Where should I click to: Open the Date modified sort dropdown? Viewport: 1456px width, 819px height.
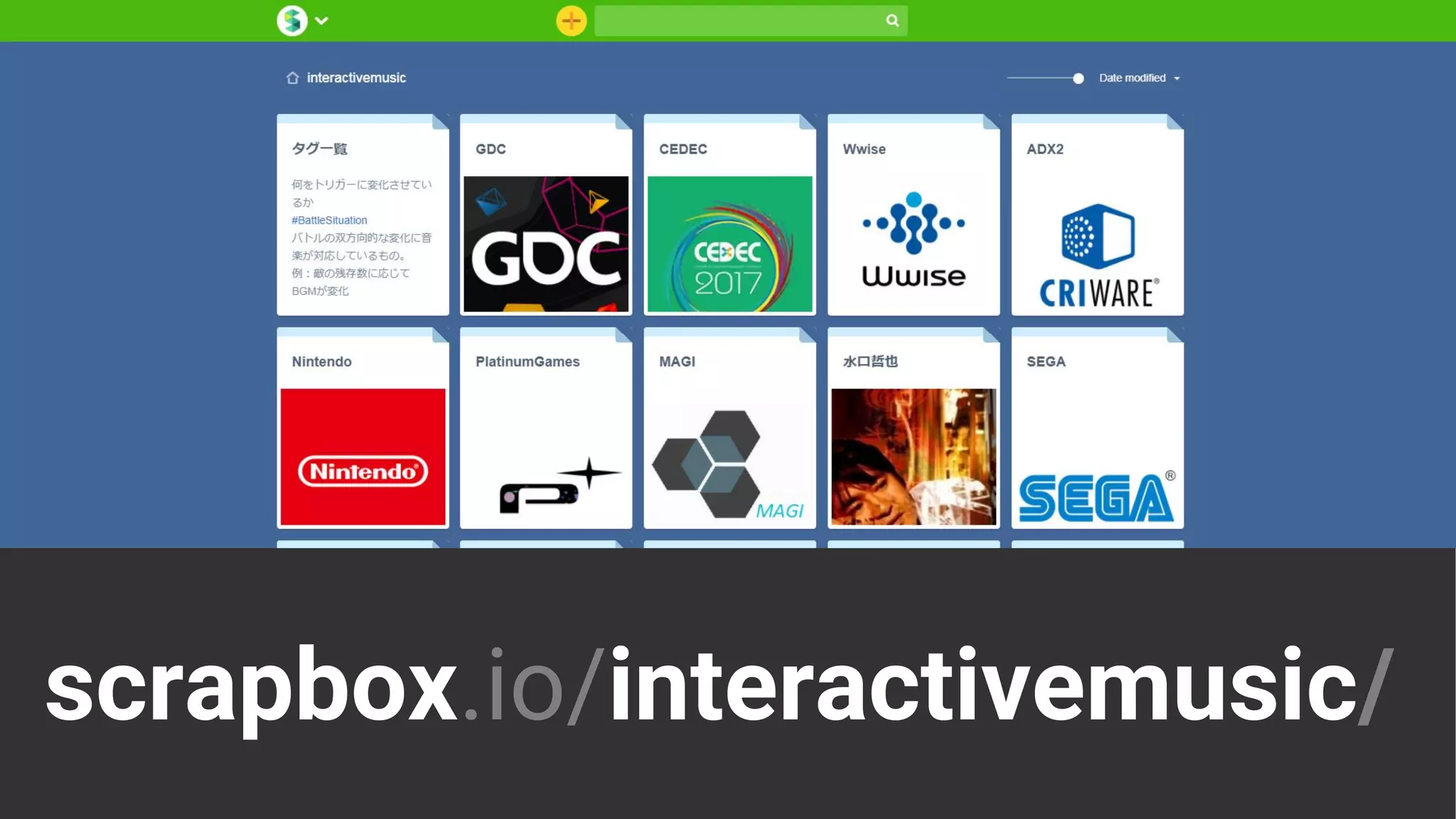pos(1139,78)
